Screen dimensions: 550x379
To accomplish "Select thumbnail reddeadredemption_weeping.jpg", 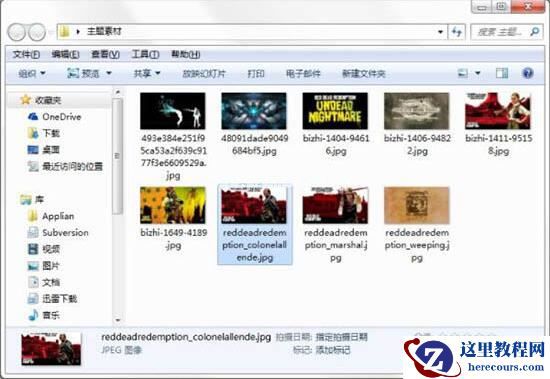I will coord(417,205).
